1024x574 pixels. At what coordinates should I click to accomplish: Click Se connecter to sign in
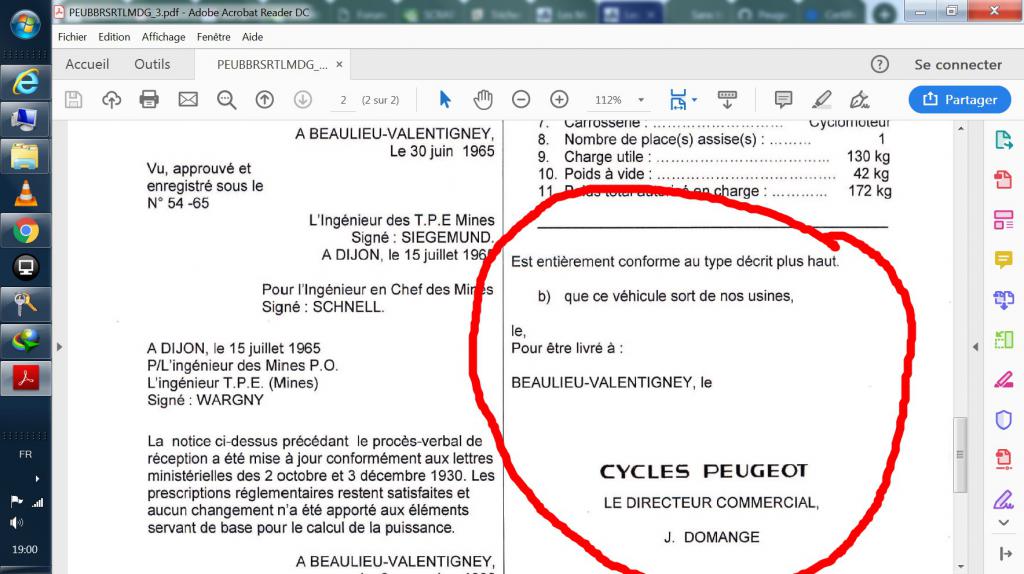pyautogui.click(x=957, y=65)
